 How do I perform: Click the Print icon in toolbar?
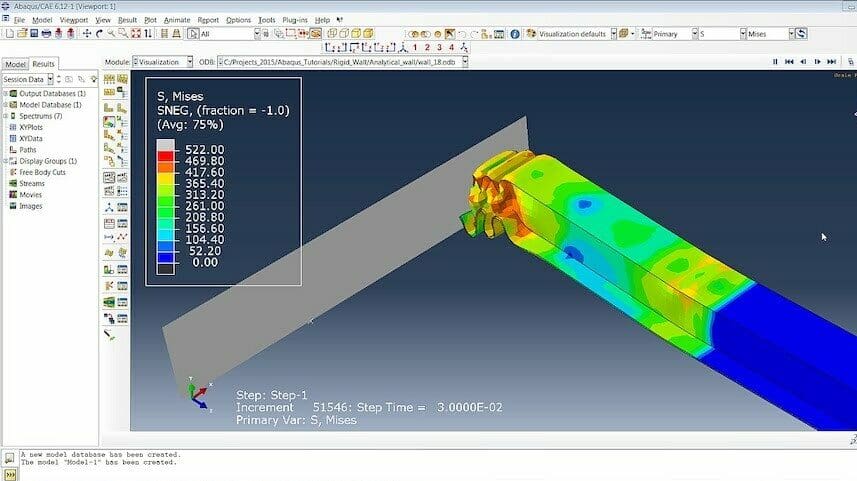pyautogui.click(x=47, y=34)
